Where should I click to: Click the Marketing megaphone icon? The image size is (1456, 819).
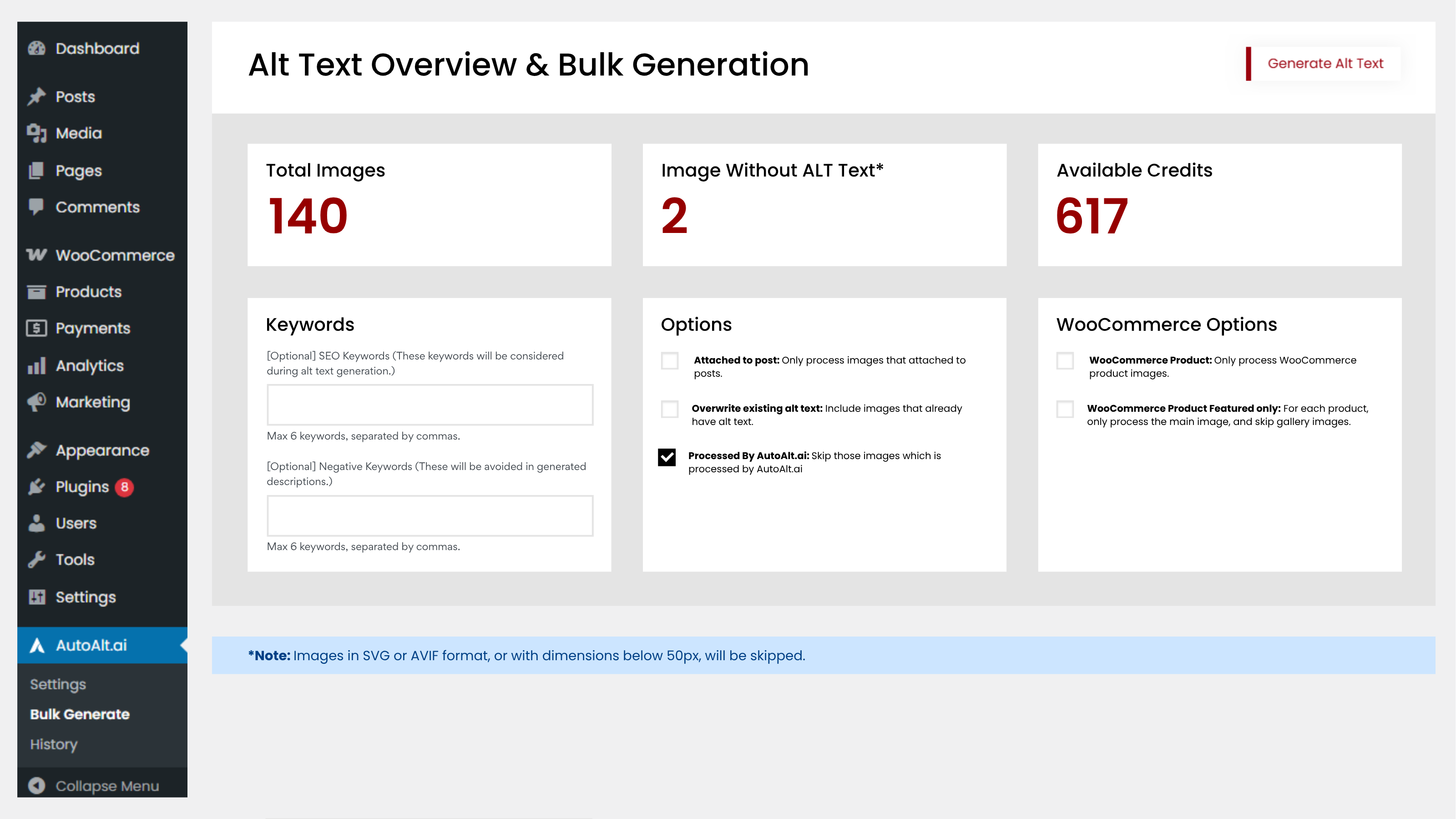click(x=37, y=402)
